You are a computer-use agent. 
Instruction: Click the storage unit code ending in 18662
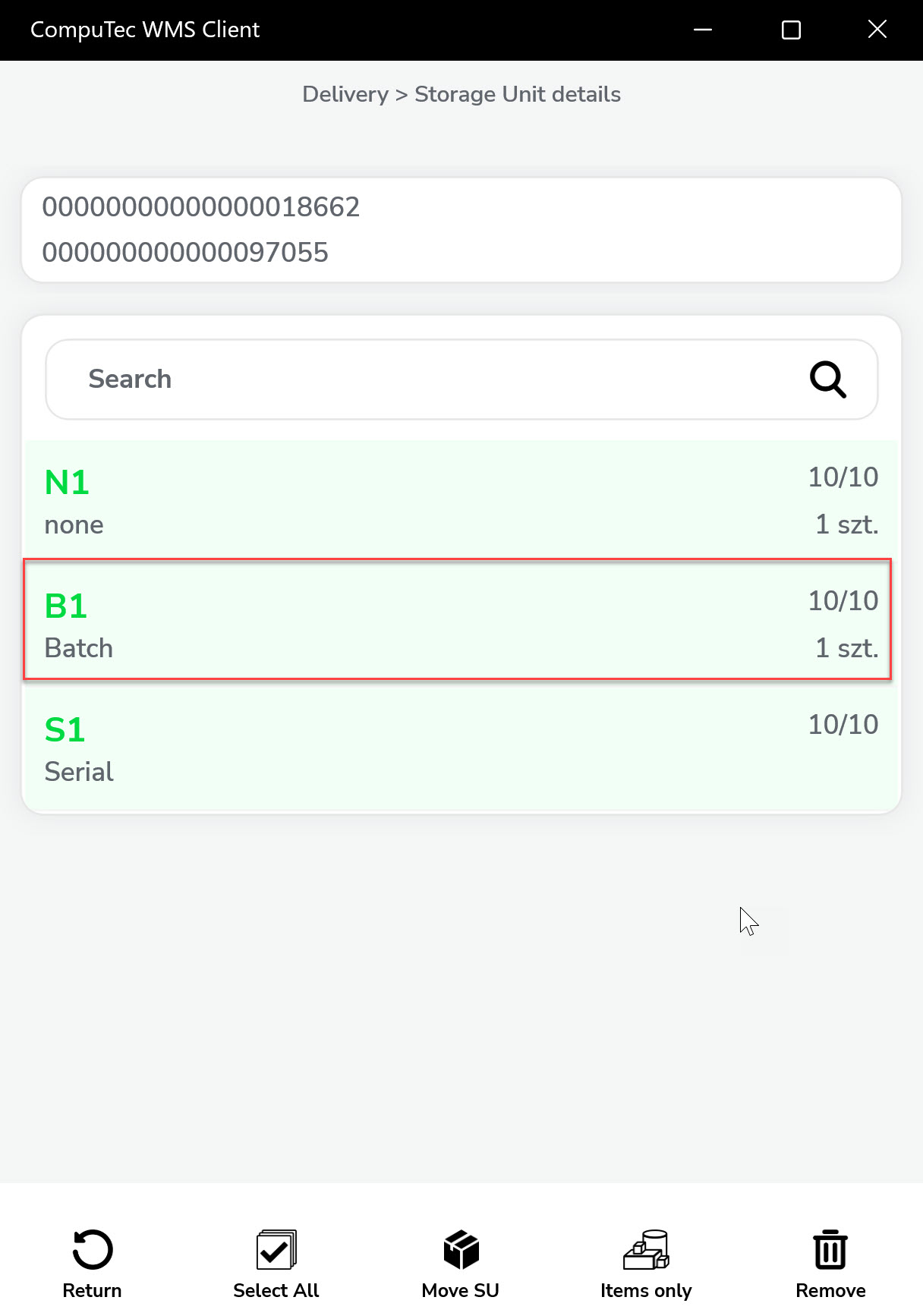[x=201, y=207]
